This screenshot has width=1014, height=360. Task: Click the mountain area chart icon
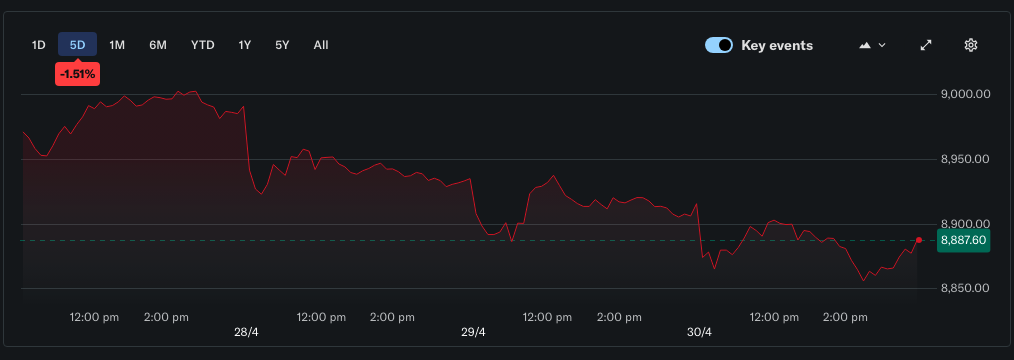pos(865,45)
